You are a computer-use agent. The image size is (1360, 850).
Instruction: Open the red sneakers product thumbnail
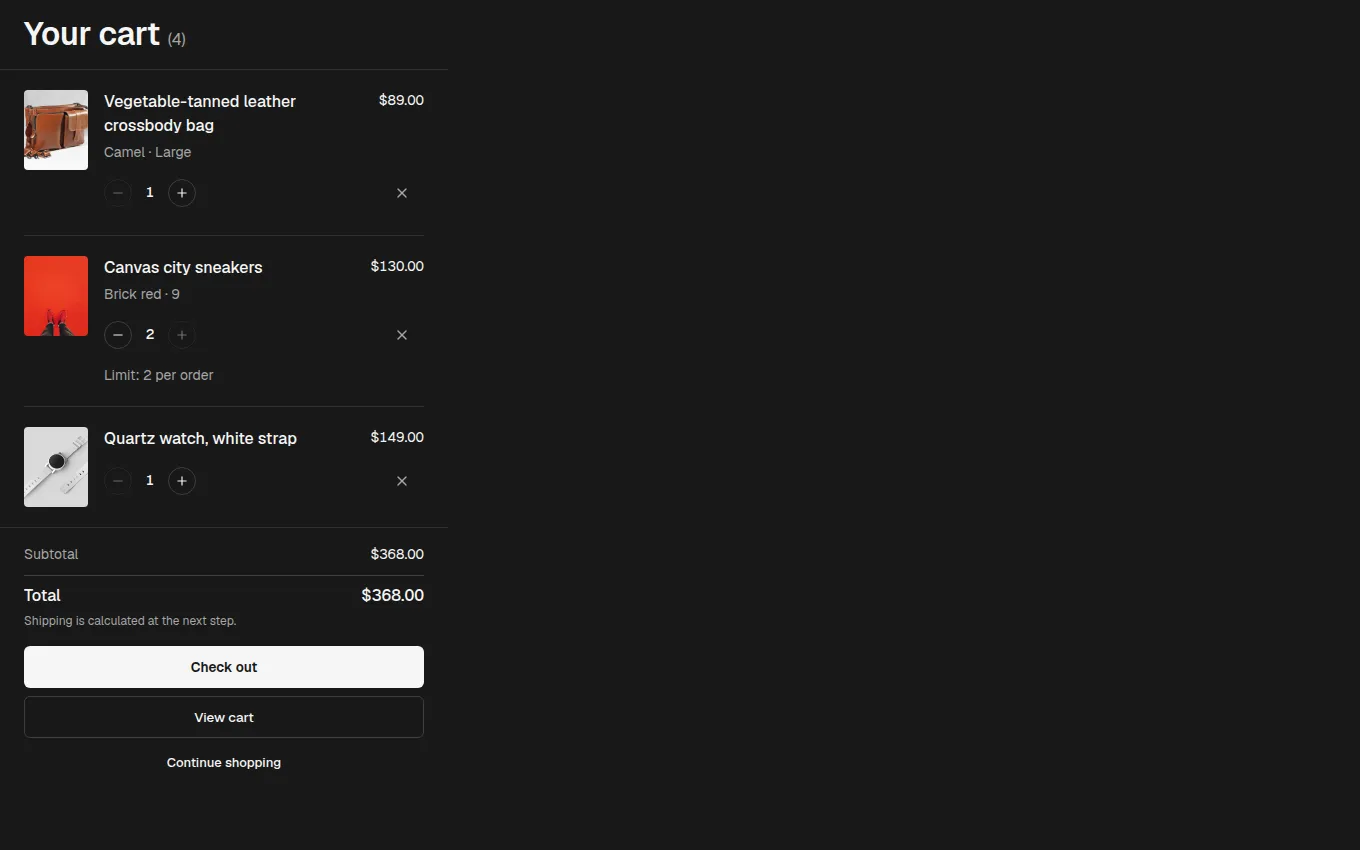(x=56, y=296)
